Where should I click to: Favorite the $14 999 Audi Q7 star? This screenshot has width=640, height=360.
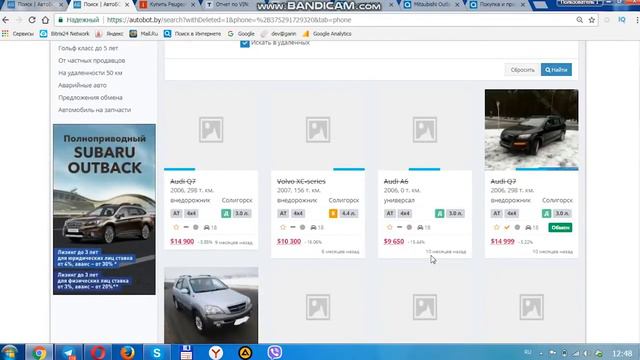pos(496,227)
